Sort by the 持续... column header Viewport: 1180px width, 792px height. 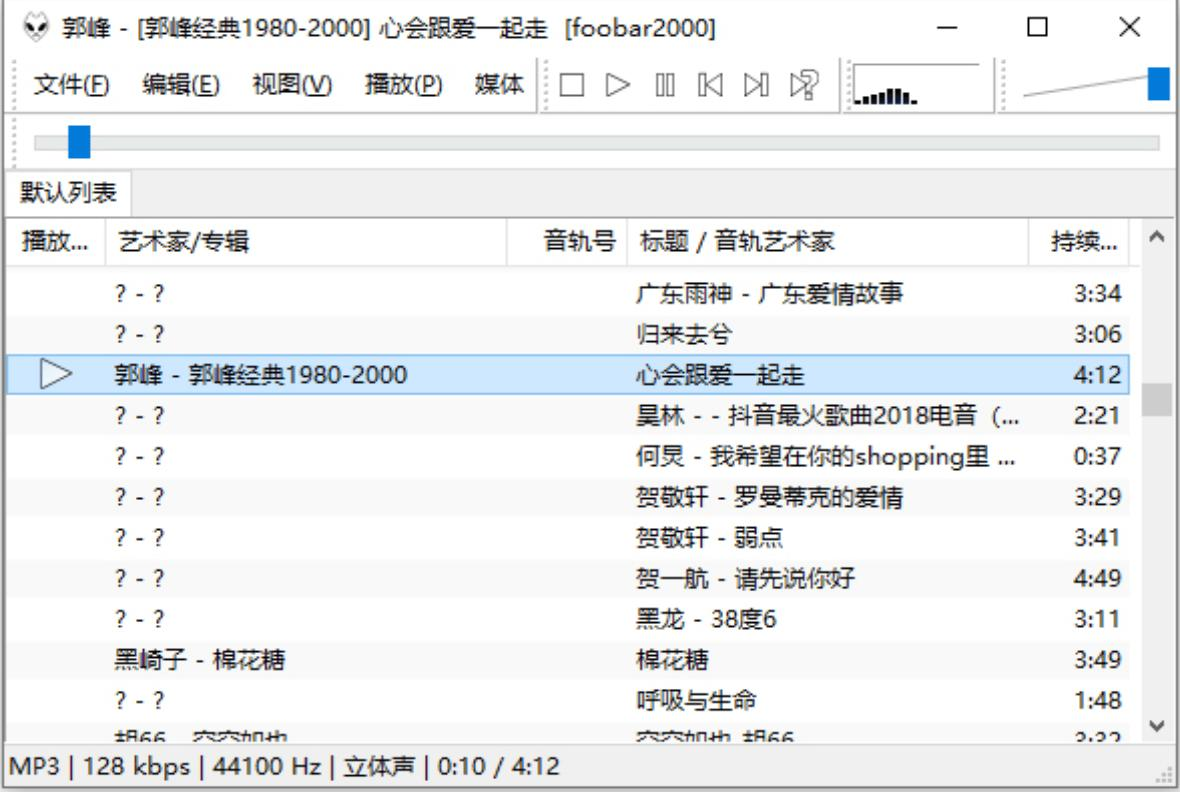tap(1078, 242)
